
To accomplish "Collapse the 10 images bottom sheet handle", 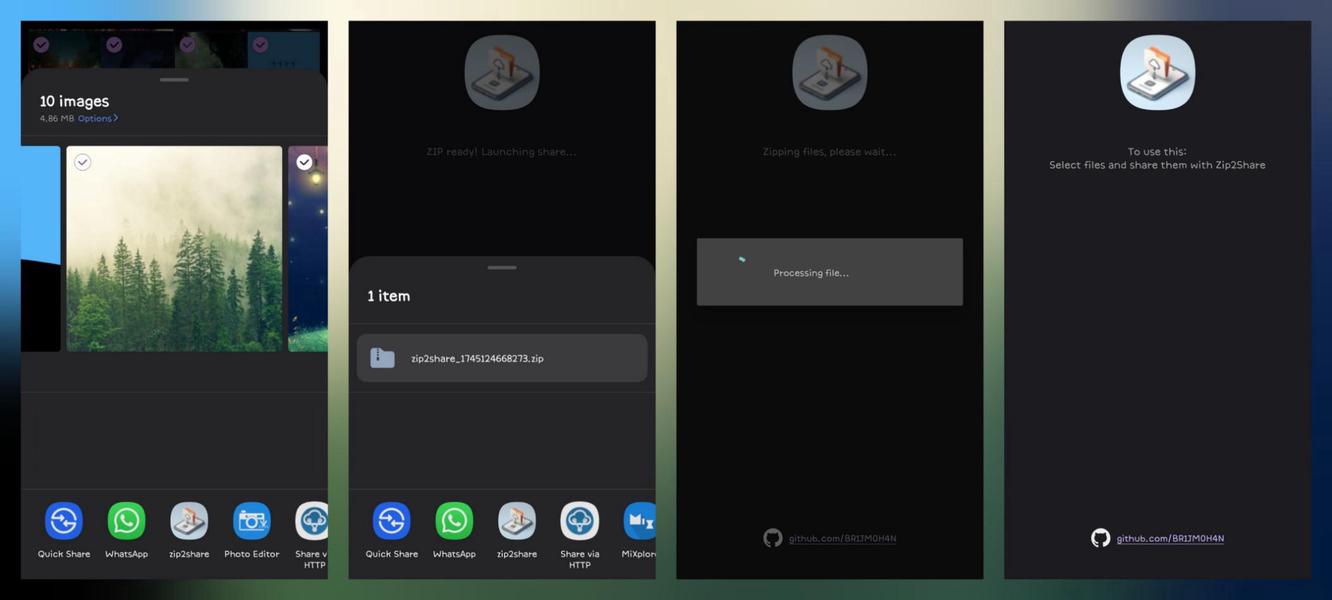I will 173,78.
